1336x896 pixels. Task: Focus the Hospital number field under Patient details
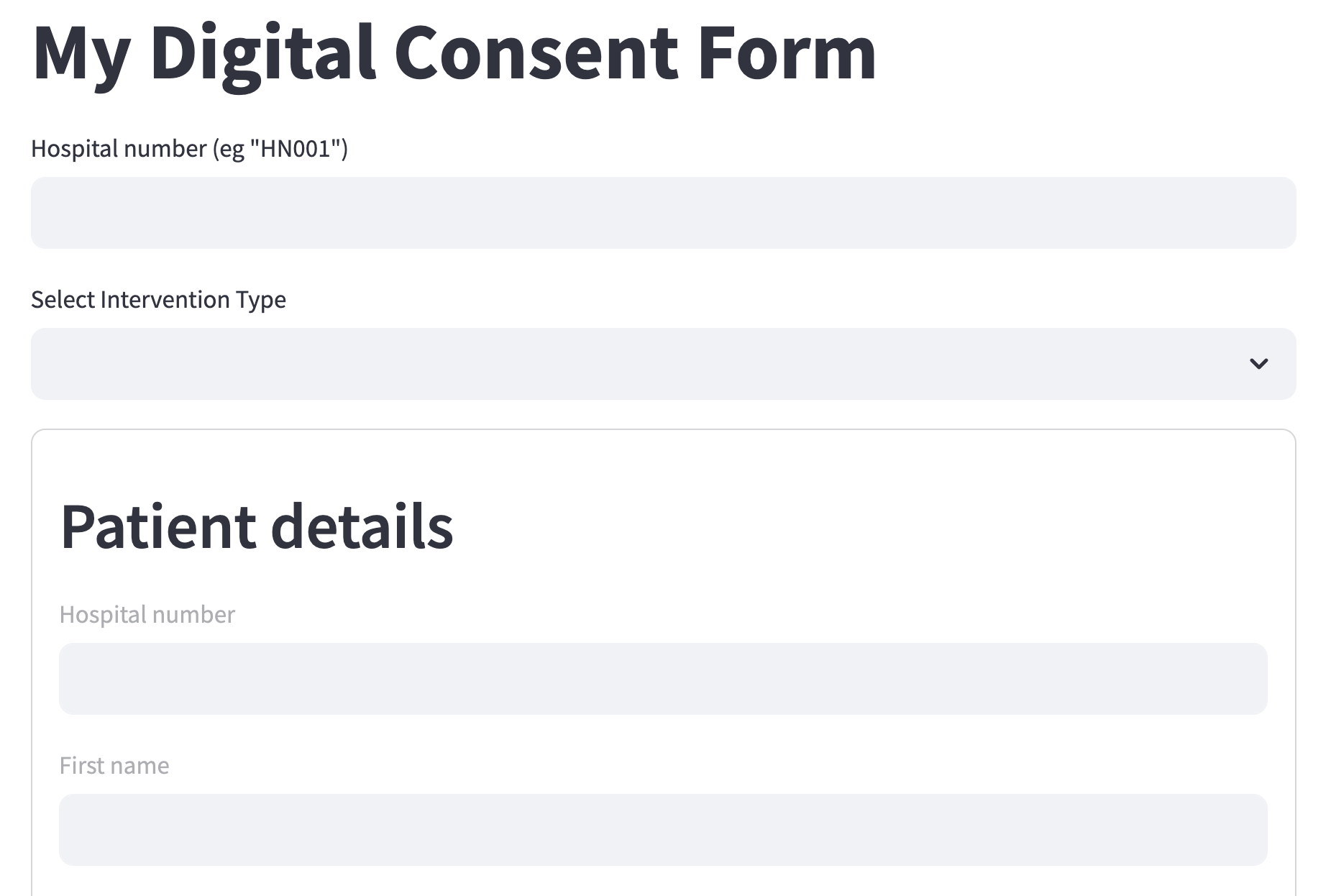[662, 679]
